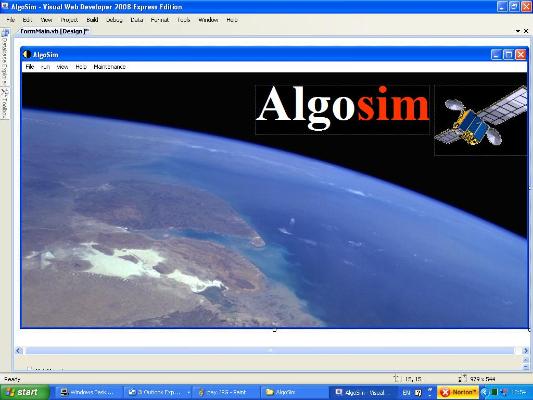Click the Norton tray icon
Image resolution: width=533 pixels, height=400 pixels.
458,392
